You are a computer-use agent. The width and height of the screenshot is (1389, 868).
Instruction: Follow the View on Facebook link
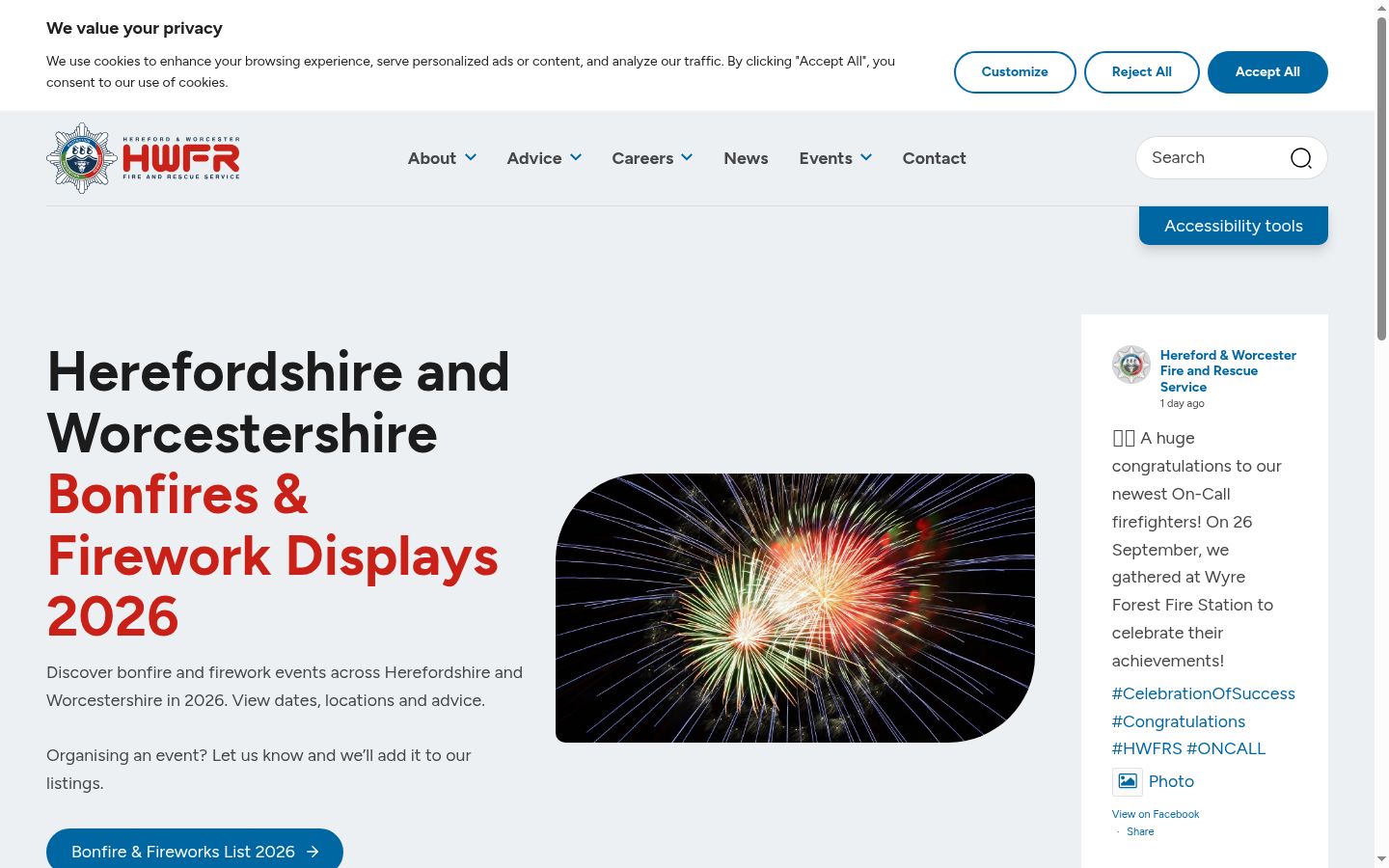[x=1156, y=814]
